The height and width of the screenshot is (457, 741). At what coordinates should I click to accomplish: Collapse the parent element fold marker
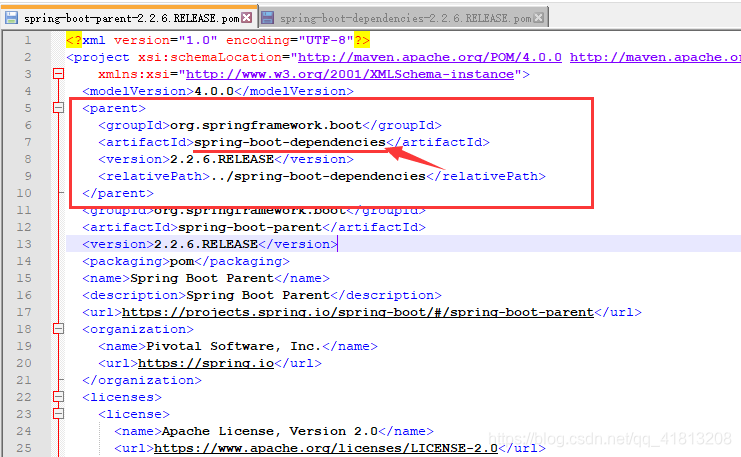click(58, 108)
